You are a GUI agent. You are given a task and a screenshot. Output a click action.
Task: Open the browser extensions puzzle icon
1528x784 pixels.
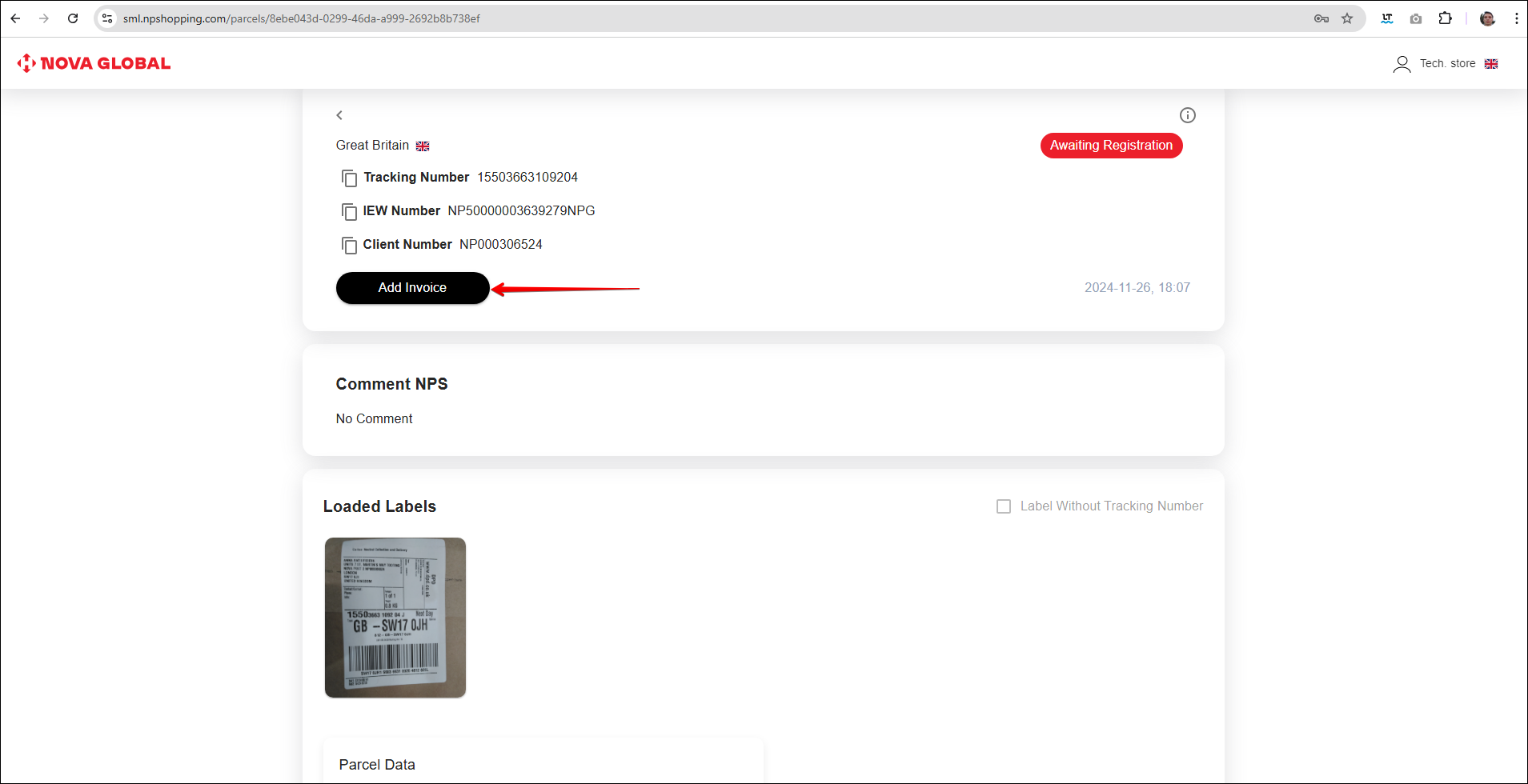1445,18
